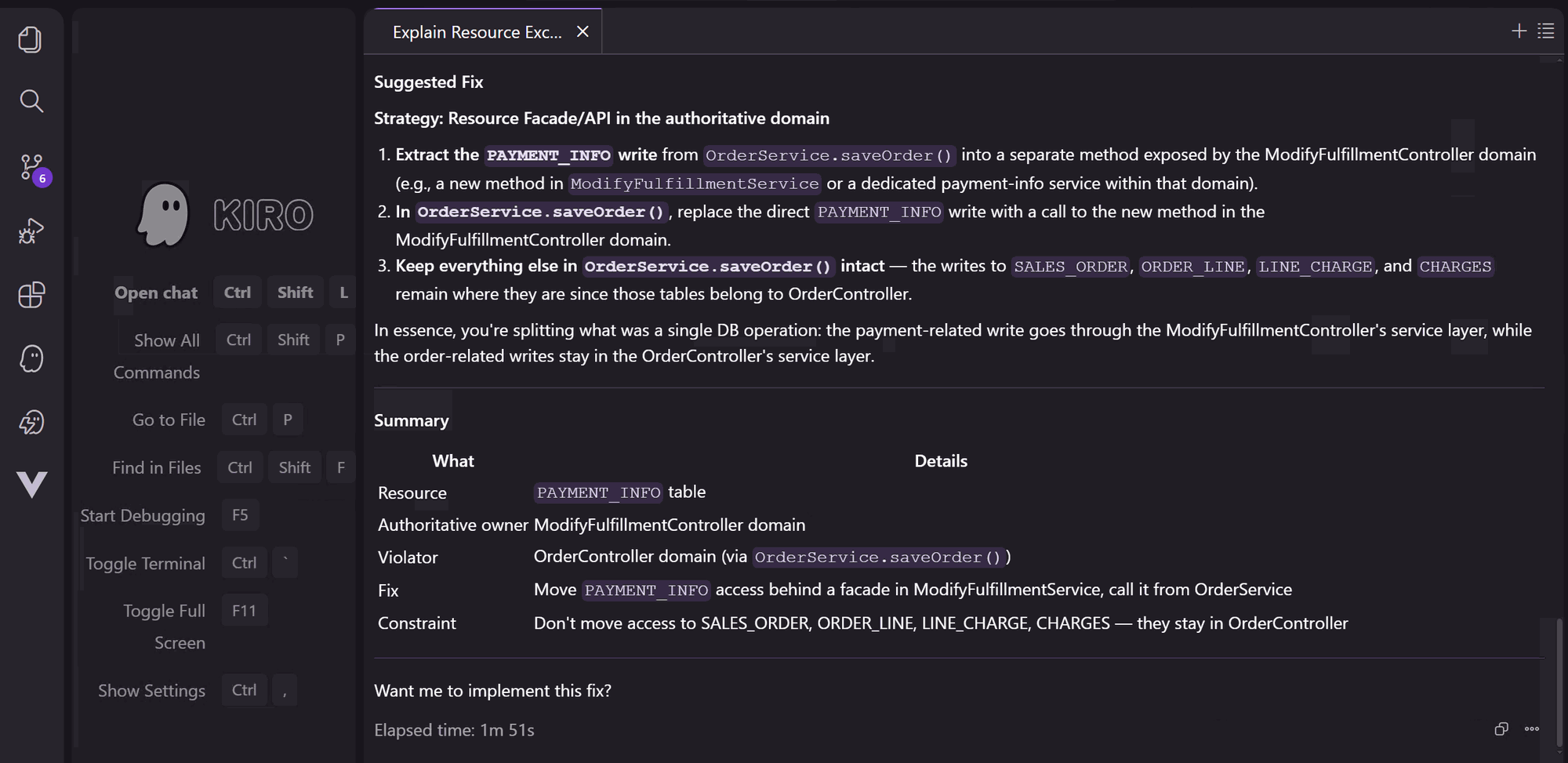Open the more options ellipsis
The width and height of the screenshot is (1568, 763).
point(1531,729)
